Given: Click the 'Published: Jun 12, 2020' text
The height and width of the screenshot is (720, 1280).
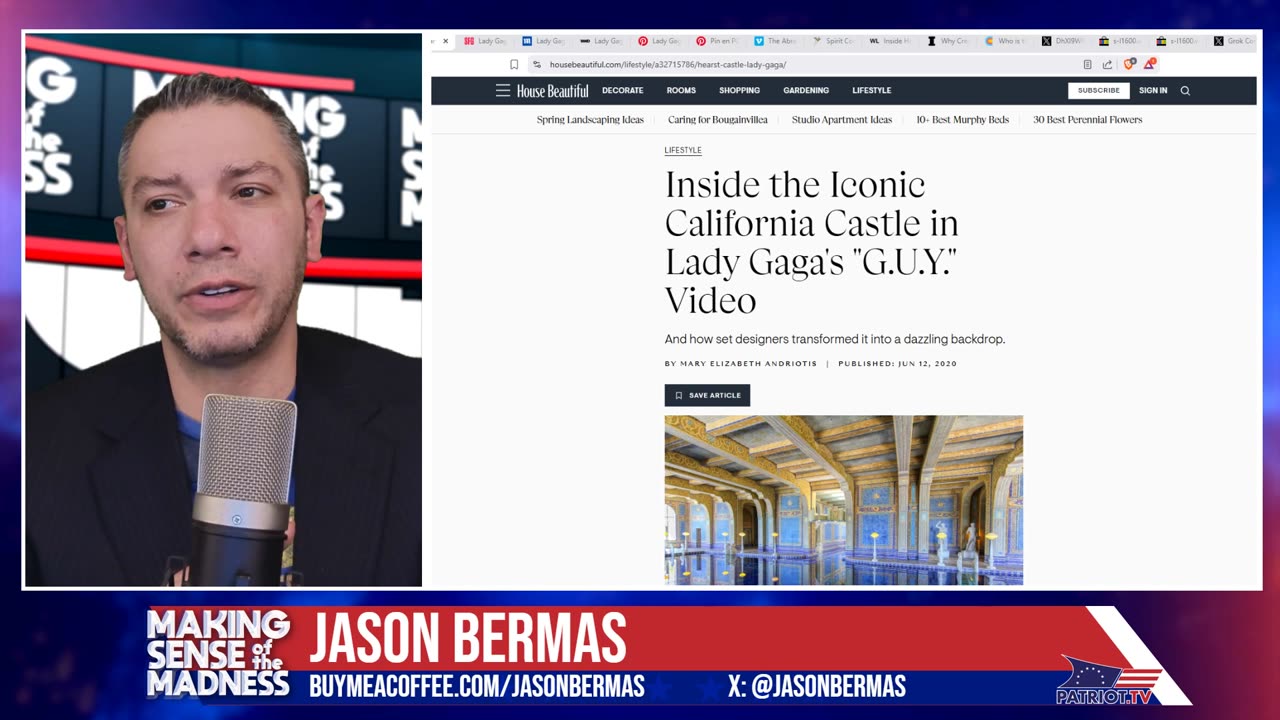Looking at the screenshot, I should pyautogui.click(x=897, y=364).
